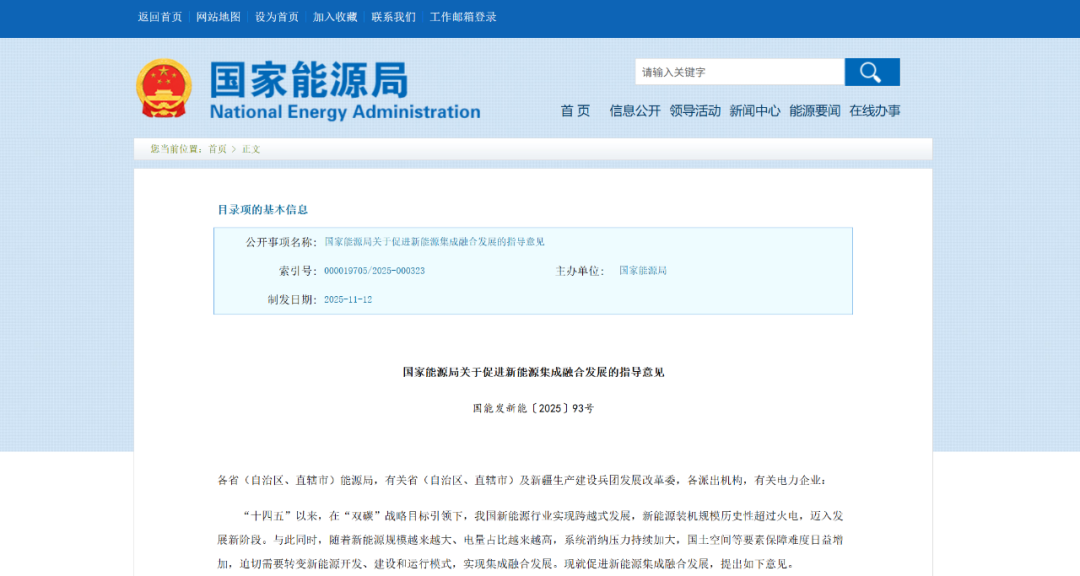
Task: Click the issue date 2025-11-12
Action: click(348, 300)
